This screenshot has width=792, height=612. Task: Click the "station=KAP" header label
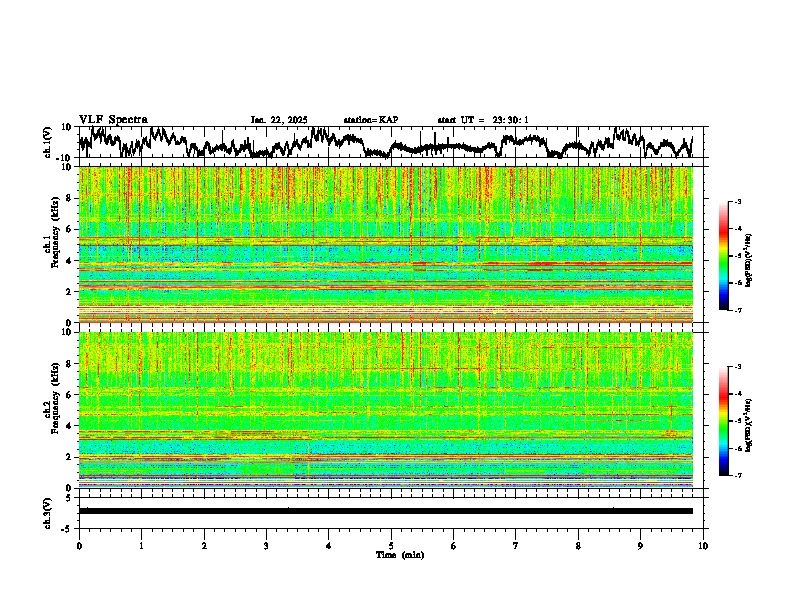coord(371,120)
